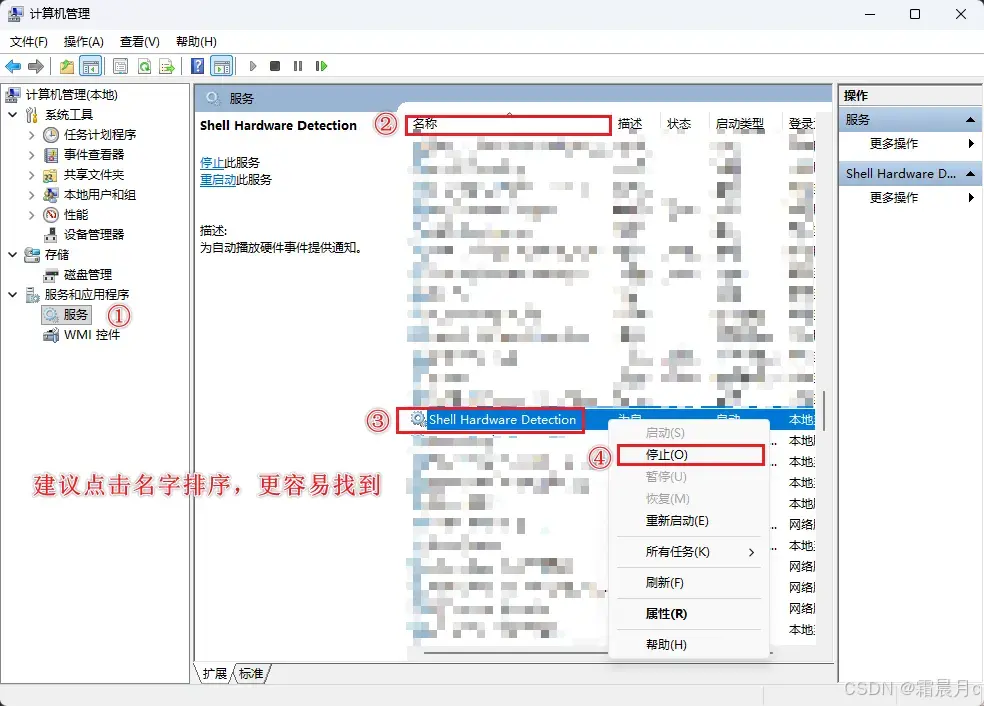The width and height of the screenshot is (984, 706).
Task: Collapse the 服务和应用程序 tree node
Action: coord(13,294)
